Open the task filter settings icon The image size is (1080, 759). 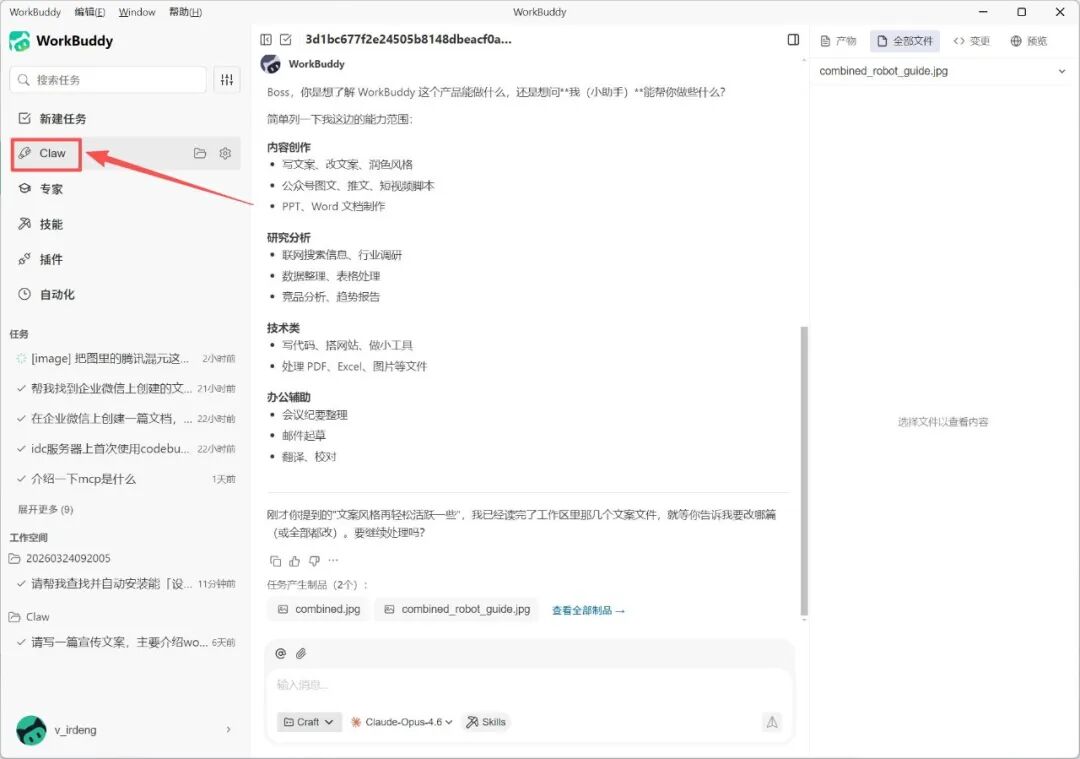pos(227,80)
